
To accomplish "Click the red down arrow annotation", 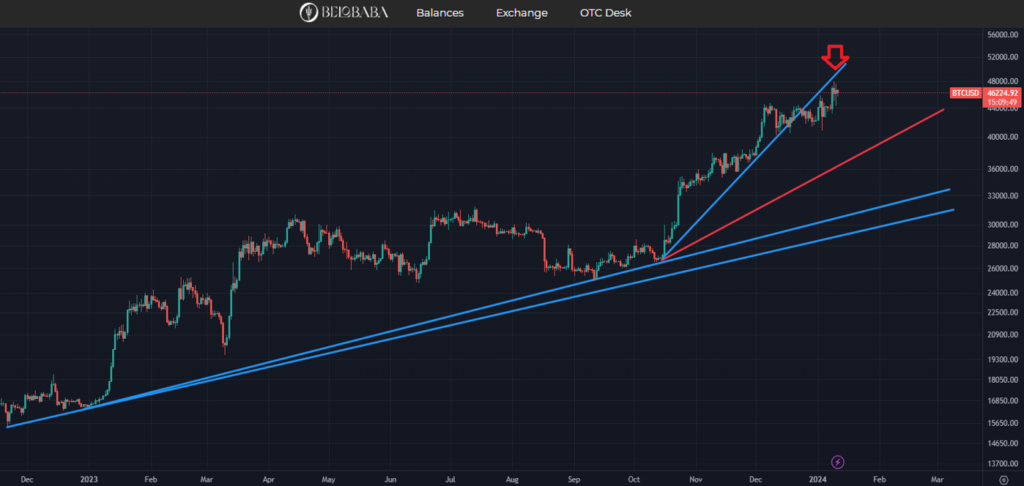I will click(835, 54).
